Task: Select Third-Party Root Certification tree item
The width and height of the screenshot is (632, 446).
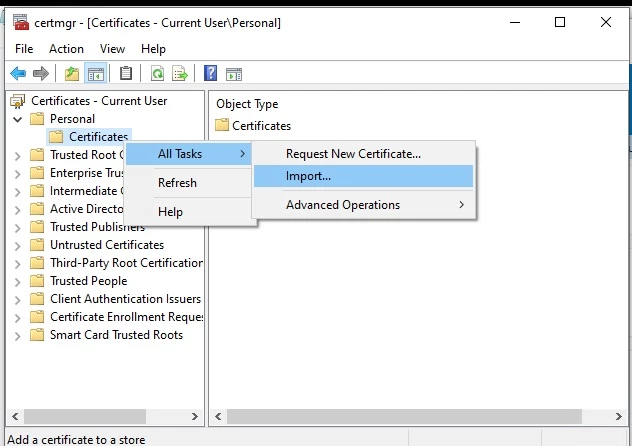Action: [x=126, y=263]
